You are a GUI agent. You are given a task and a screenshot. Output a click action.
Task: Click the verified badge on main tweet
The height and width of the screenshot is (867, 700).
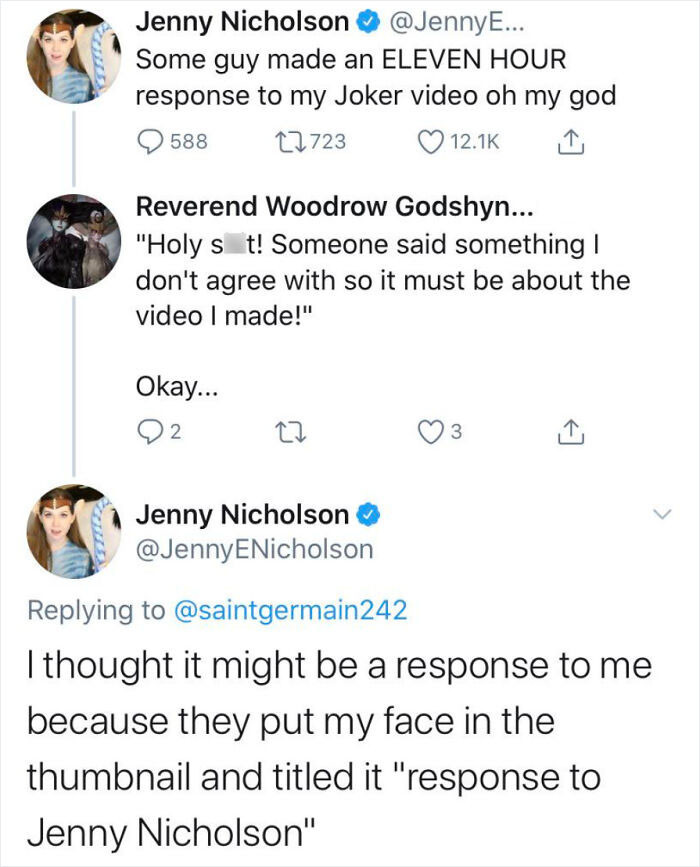(368, 515)
